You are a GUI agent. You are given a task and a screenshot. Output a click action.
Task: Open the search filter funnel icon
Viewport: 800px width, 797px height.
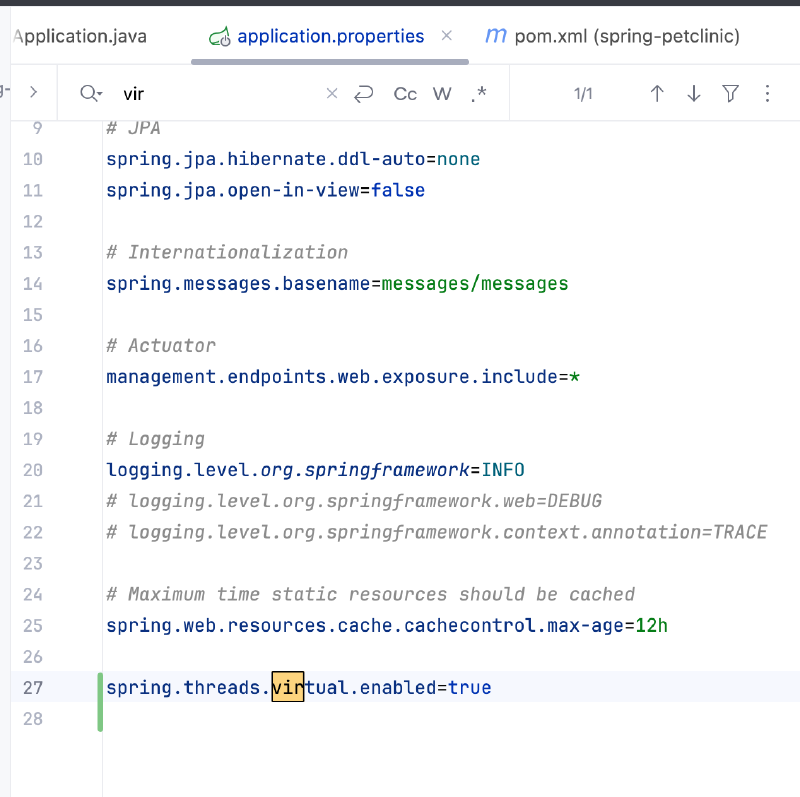[x=731, y=93]
